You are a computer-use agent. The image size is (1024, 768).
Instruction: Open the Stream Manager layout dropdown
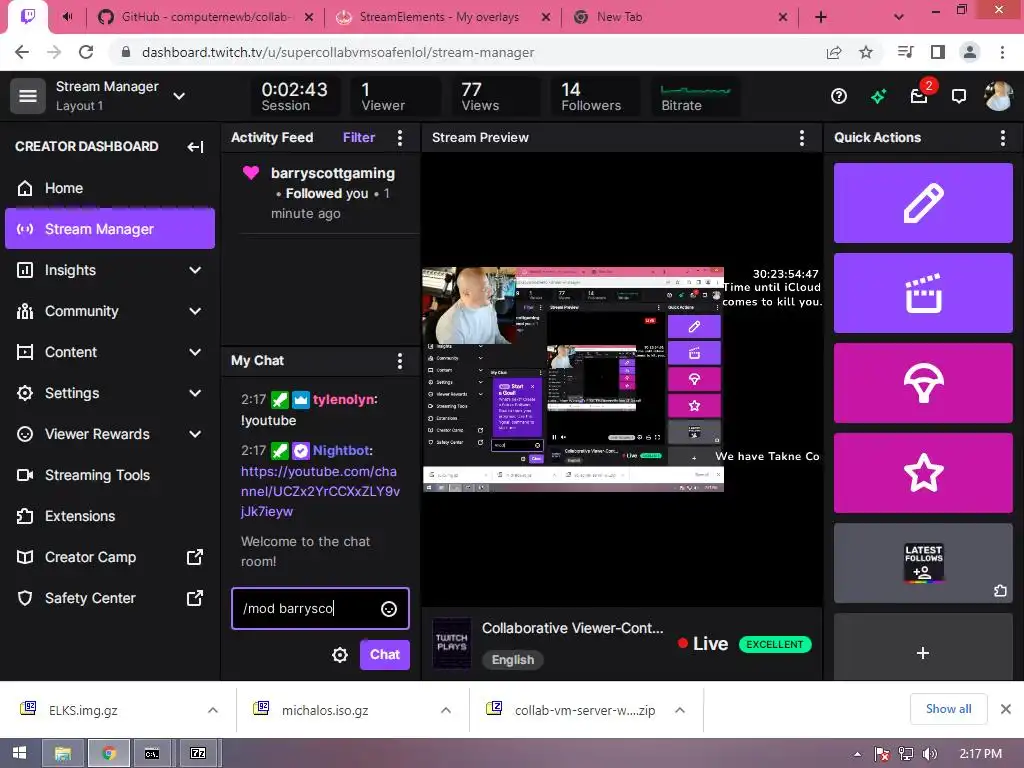click(179, 96)
